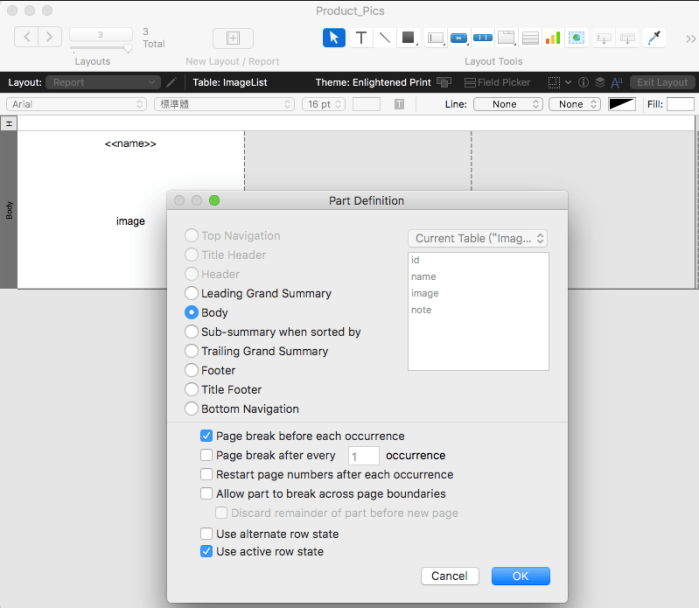
Task: Expand the 16 pt font size dropdown
Action: pyautogui.click(x=323, y=104)
